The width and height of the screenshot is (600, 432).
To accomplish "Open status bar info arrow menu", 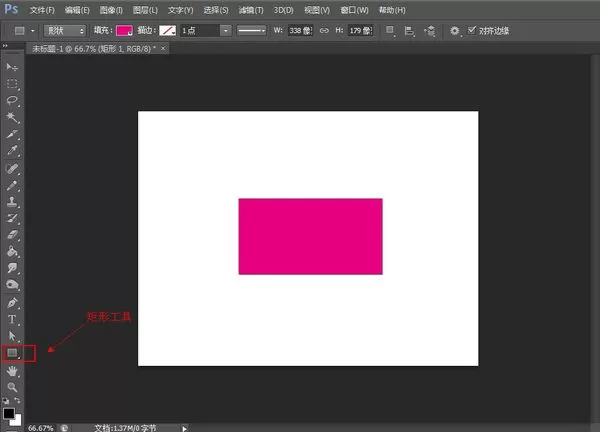I will (184, 429).
